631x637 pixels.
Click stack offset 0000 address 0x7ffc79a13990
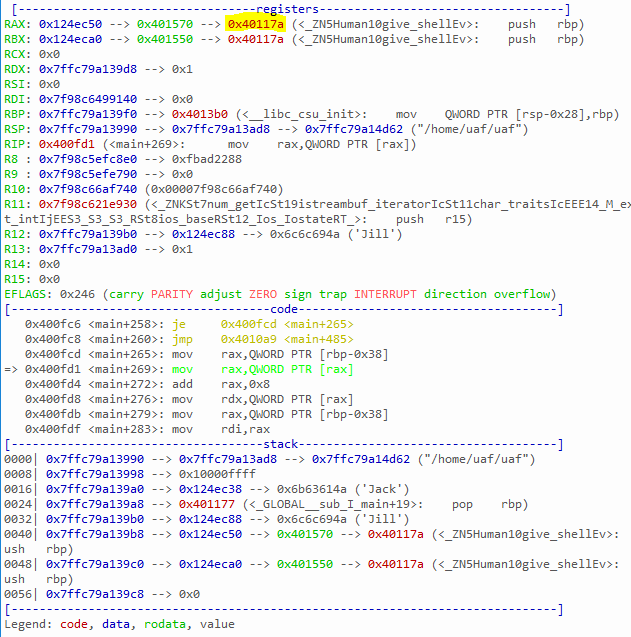95,459
